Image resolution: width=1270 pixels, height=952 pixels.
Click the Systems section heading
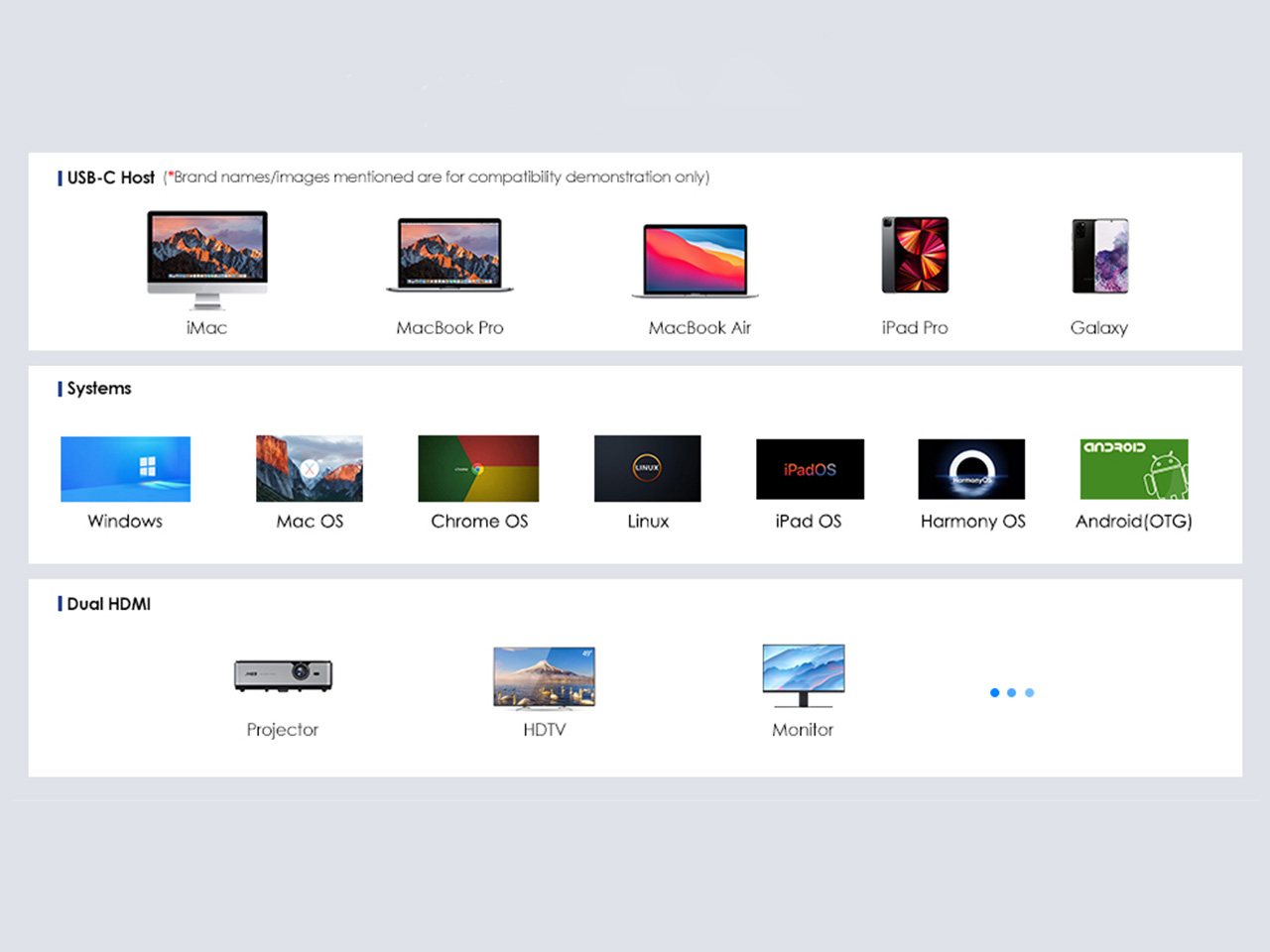(98, 388)
